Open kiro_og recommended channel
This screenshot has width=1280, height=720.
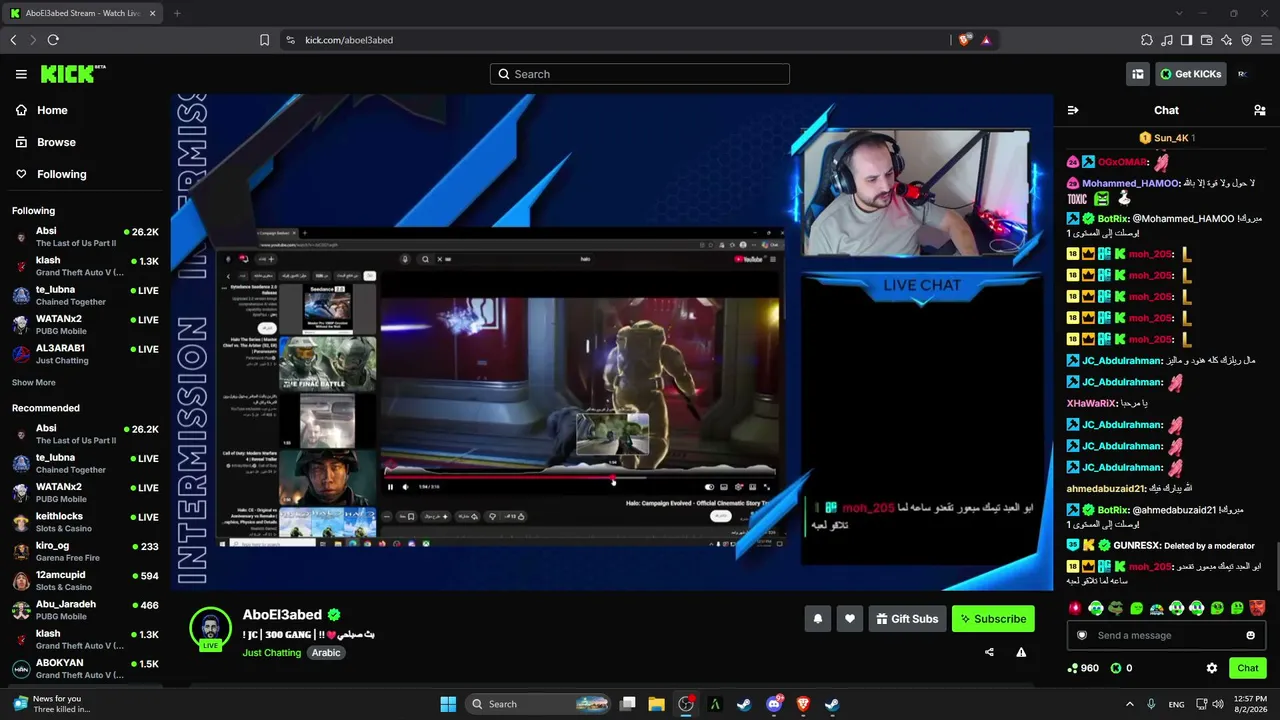[x=86, y=551]
